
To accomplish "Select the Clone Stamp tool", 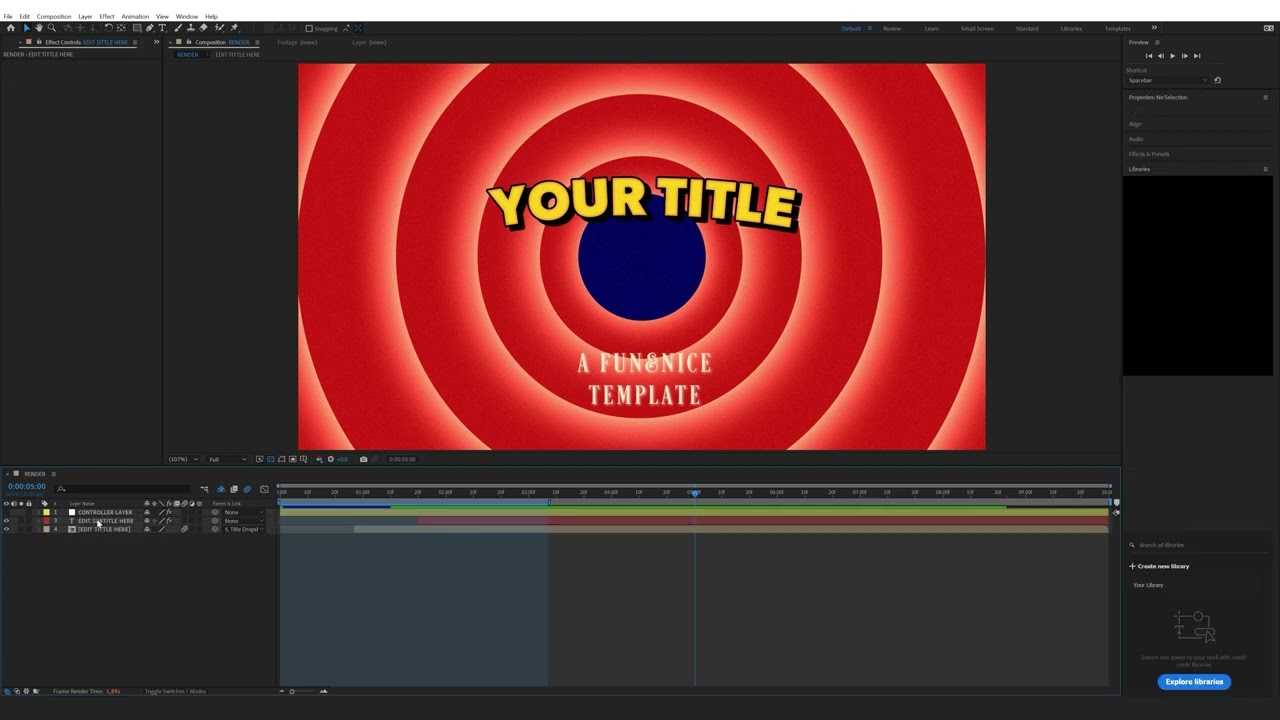I will point(191,28).
